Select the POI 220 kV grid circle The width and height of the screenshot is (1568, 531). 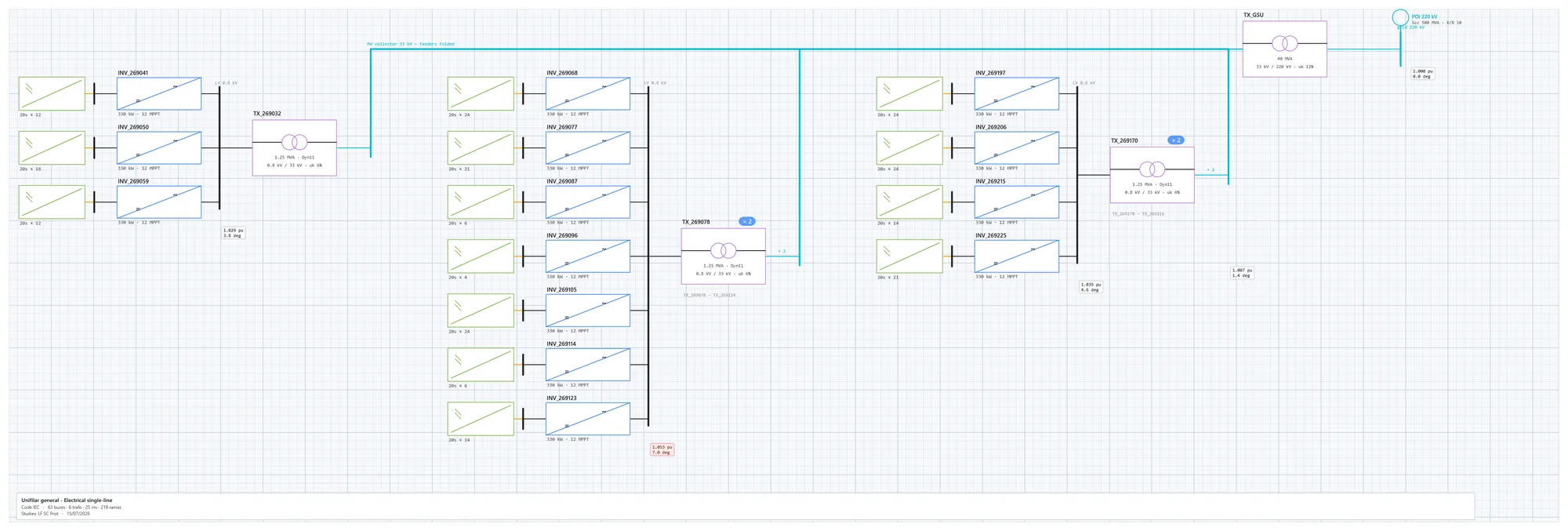[x=1400, y=17]
